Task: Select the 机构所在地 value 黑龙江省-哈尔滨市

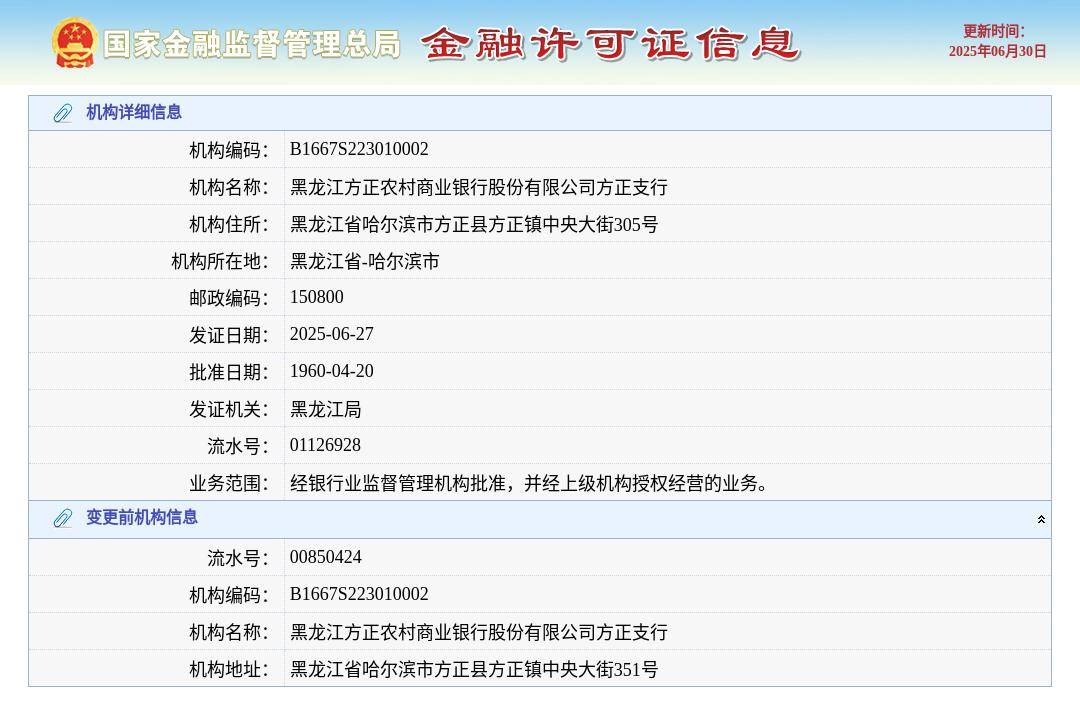Action: click(x=364, y=261)
